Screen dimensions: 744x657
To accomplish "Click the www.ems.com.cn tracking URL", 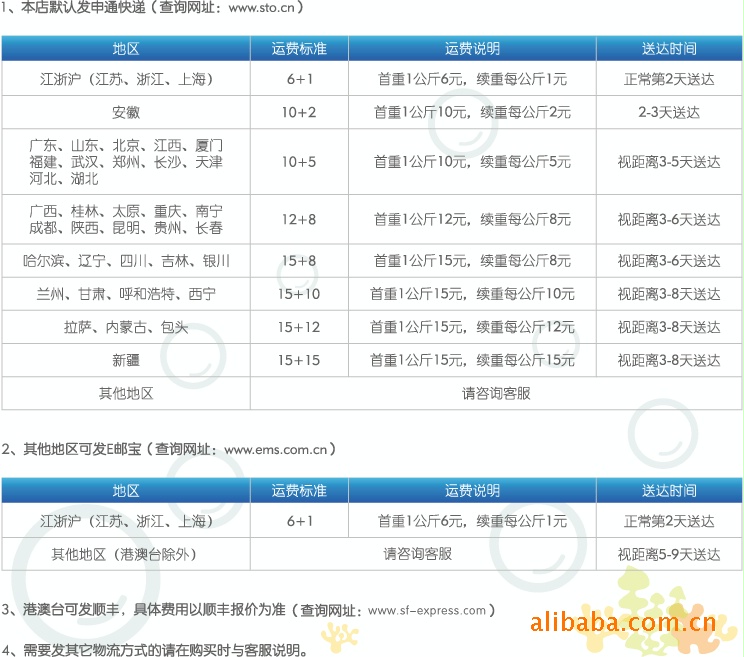I will (276, 449).
